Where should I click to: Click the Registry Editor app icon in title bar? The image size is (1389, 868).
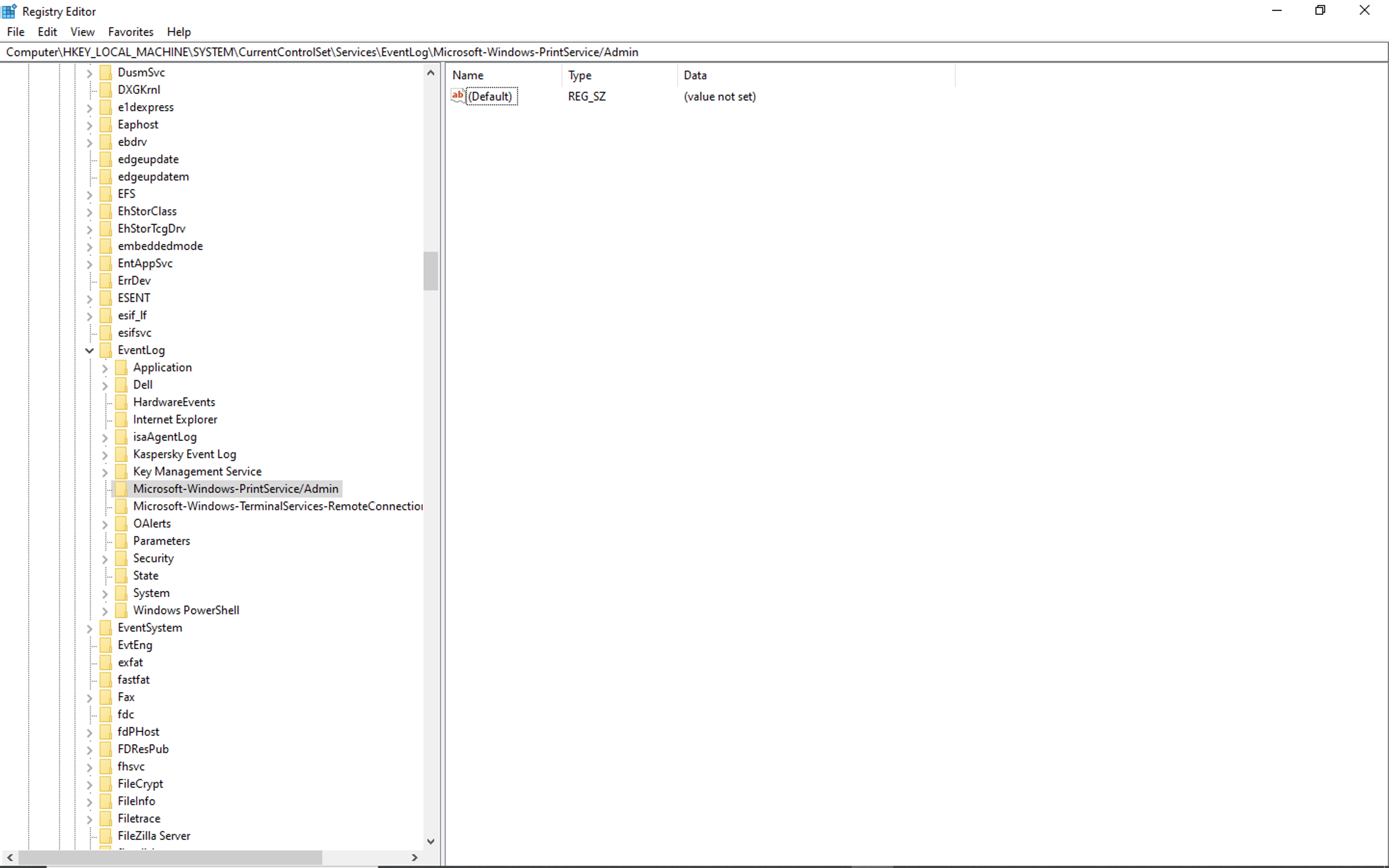[x=9, y=11]
